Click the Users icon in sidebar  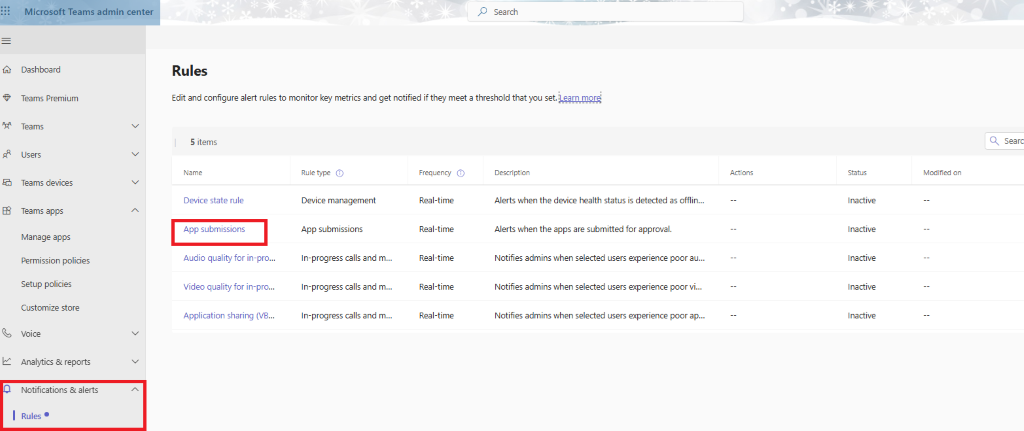(7, 155)
